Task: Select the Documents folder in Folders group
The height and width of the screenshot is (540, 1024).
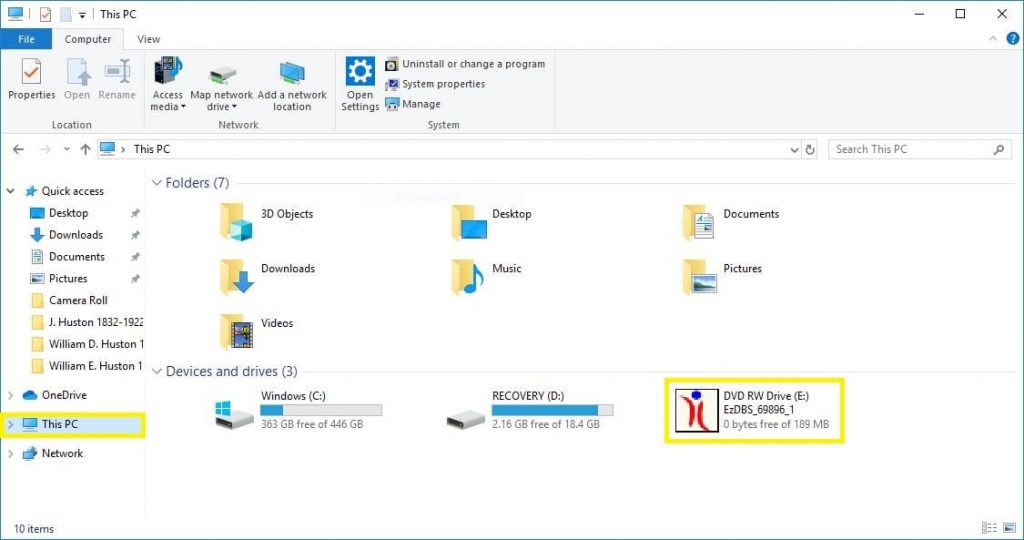Action: [x=731, y=222]
